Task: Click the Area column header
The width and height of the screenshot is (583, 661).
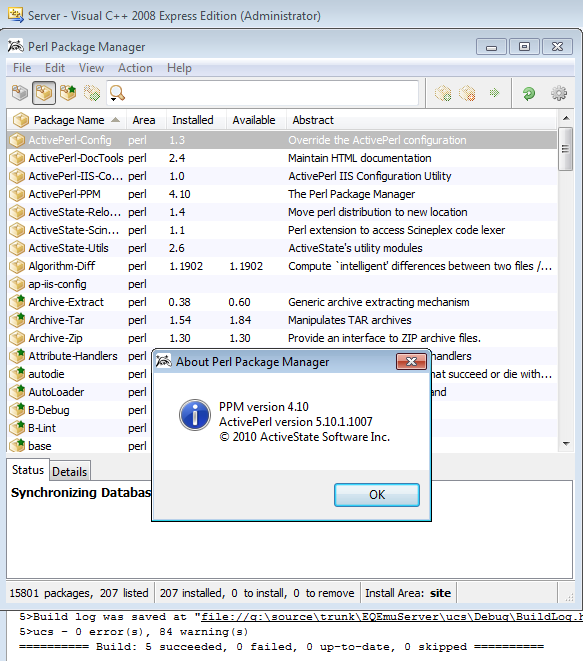Action: pos(144,120)
